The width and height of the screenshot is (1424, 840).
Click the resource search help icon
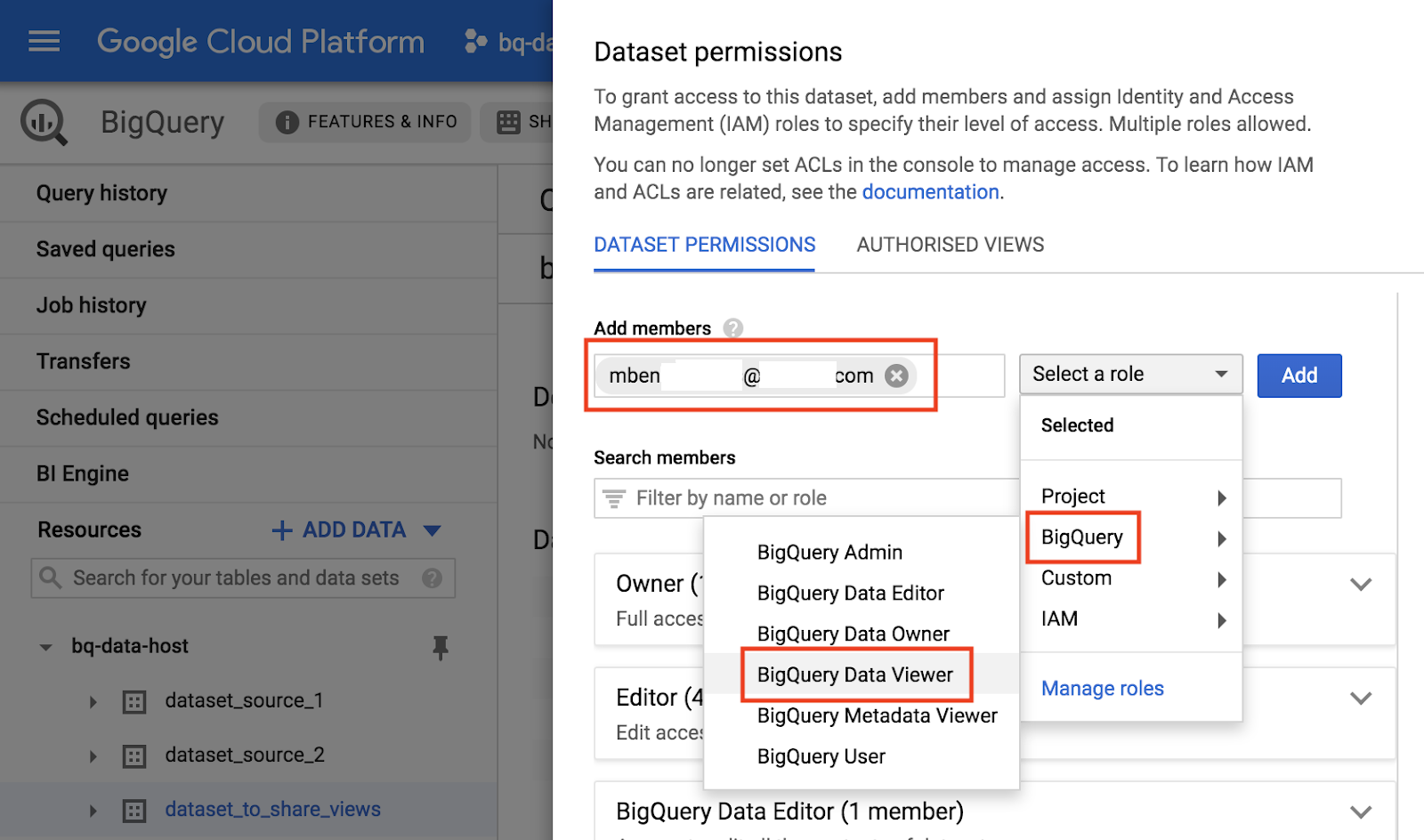[433, 578]
